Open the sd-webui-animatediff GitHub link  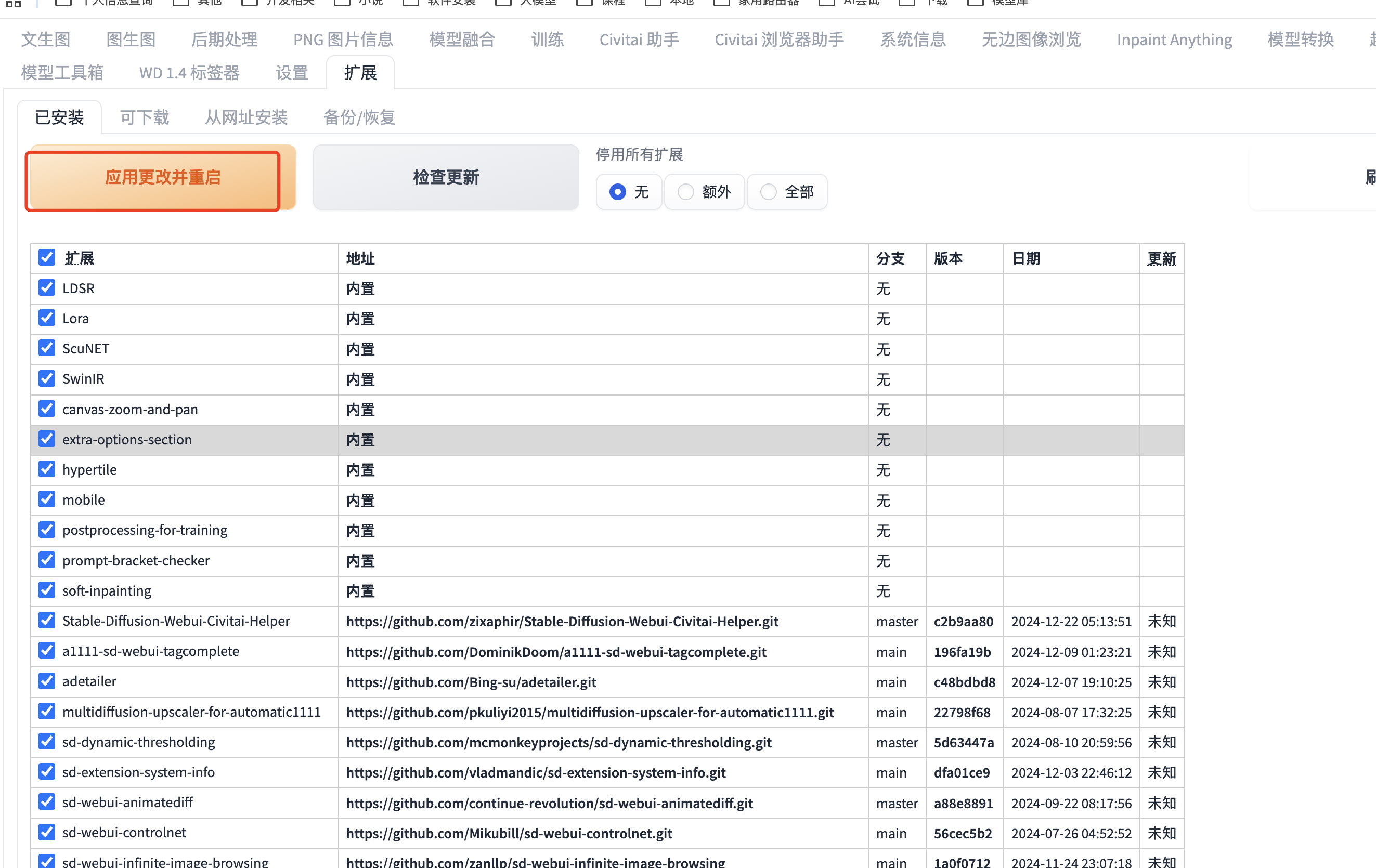[549, 803]
